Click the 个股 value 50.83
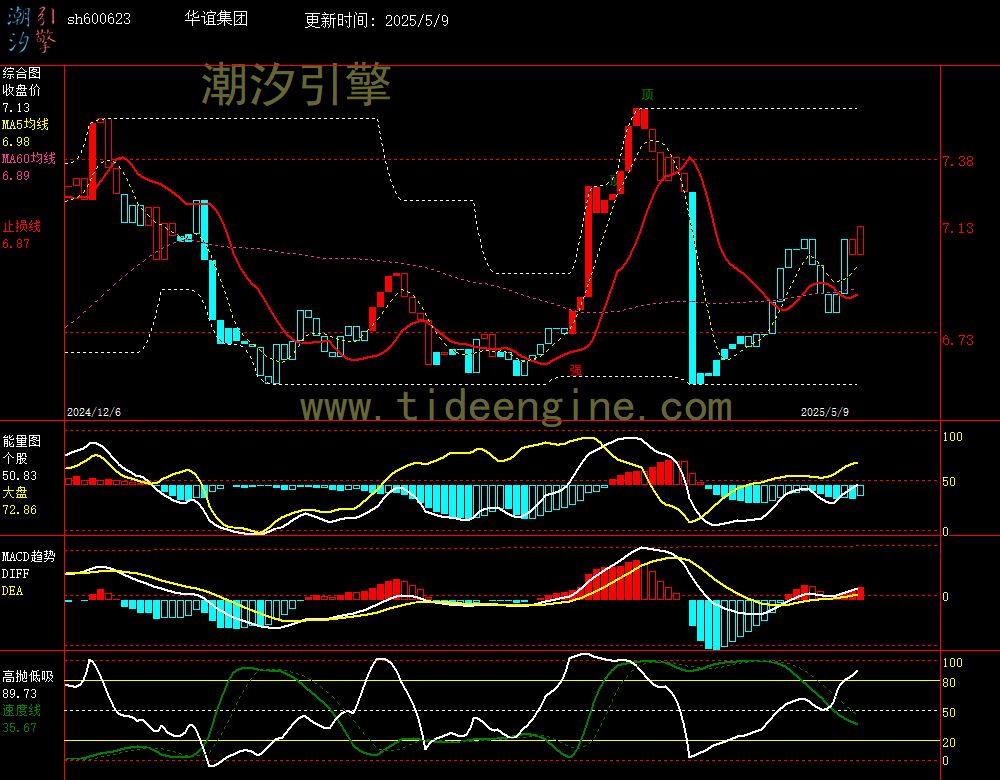Viewport: 1000px width, 780px height. (x=19, y=476)
